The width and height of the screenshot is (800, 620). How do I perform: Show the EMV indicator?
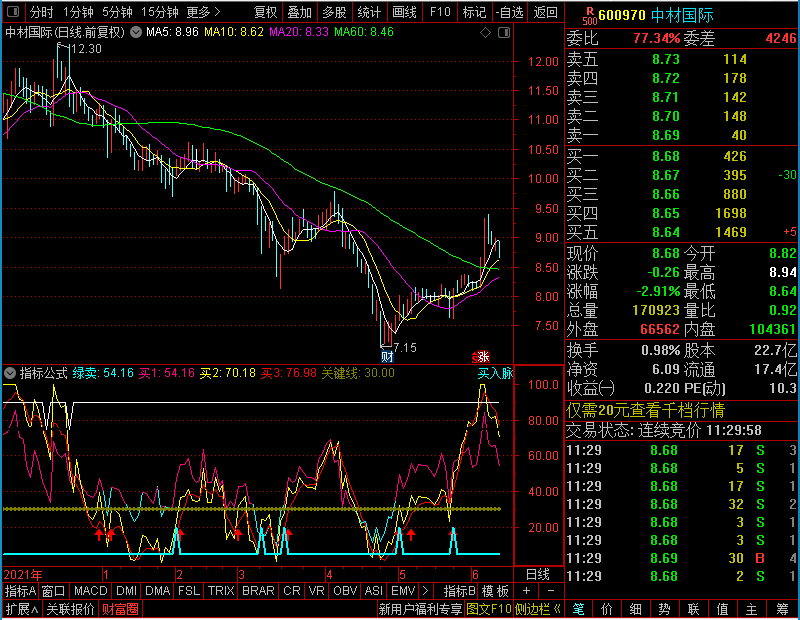403,591
